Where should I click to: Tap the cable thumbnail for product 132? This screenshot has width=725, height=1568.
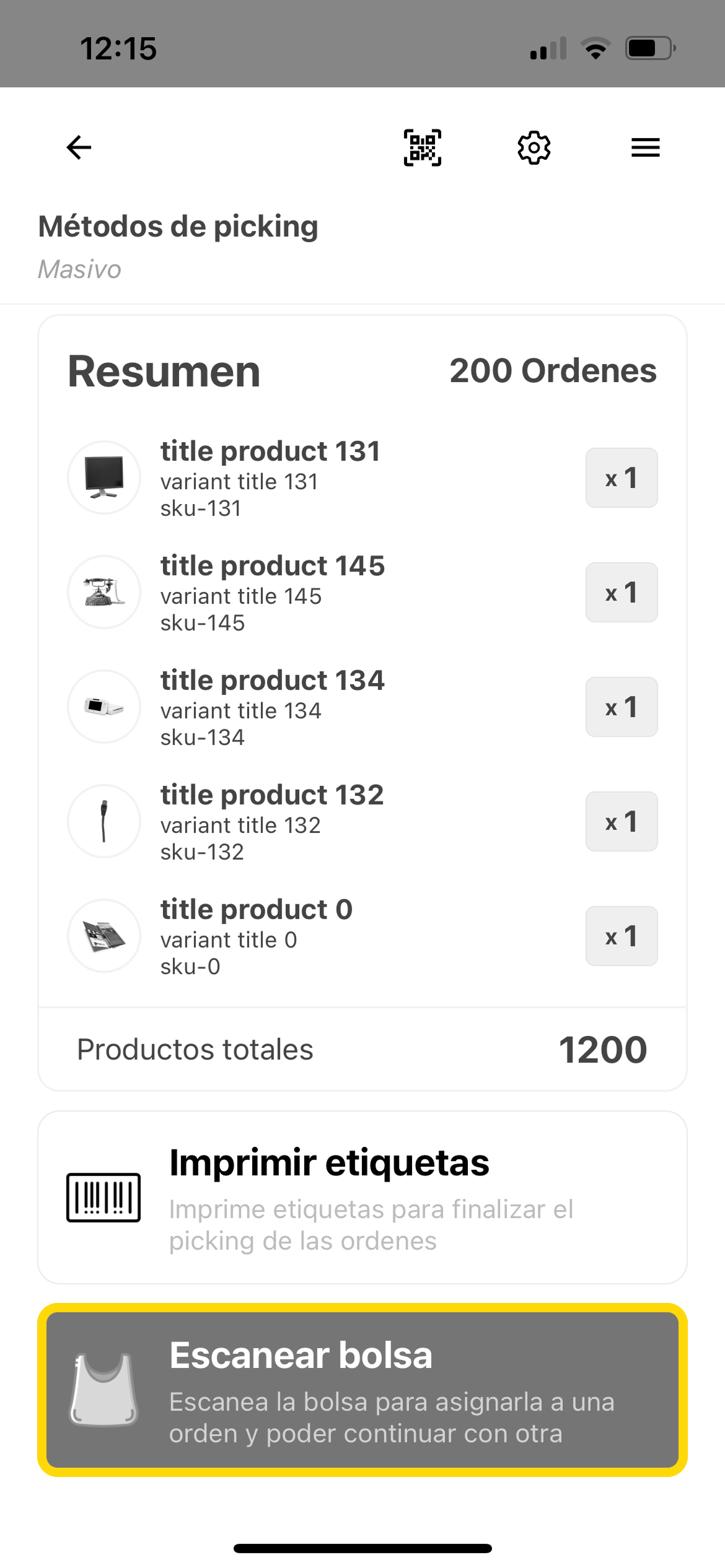tap(104, 821)
